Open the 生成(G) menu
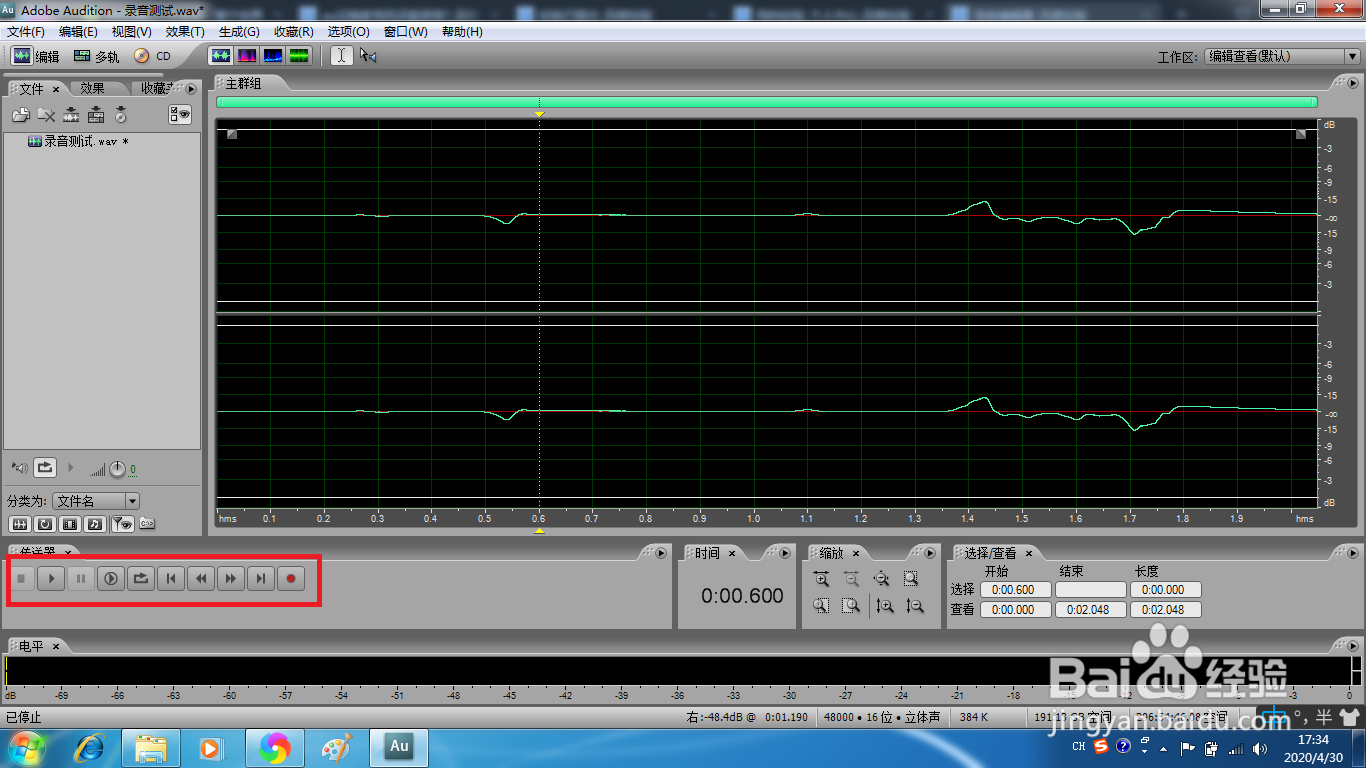This screenshot has height=768, width=1366. coord(239,32)
